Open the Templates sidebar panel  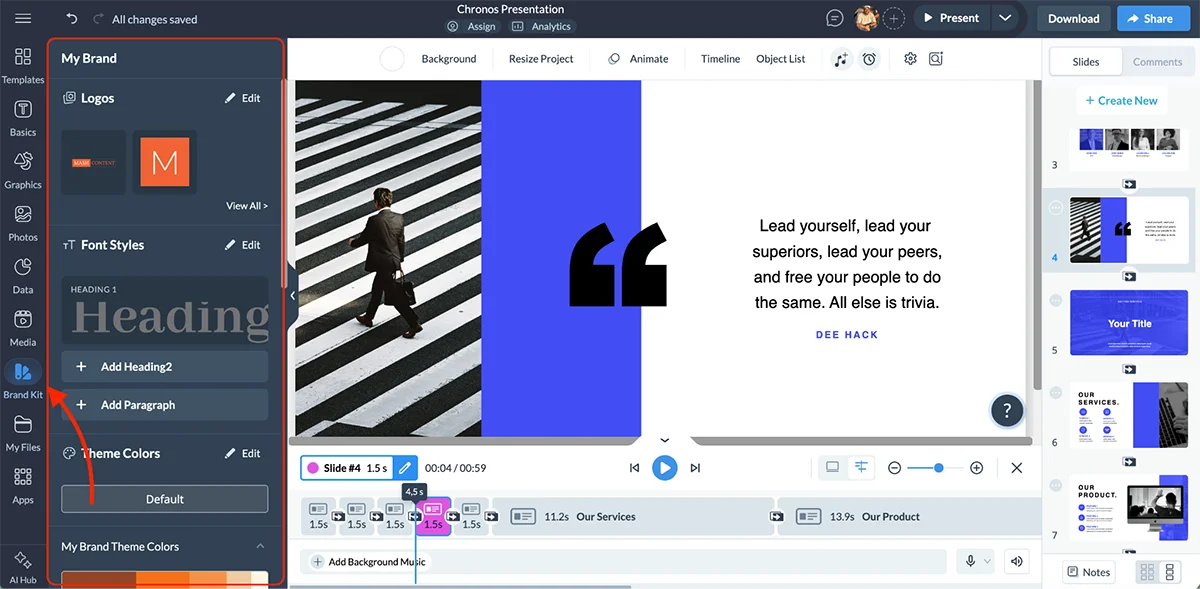point(23,65)
